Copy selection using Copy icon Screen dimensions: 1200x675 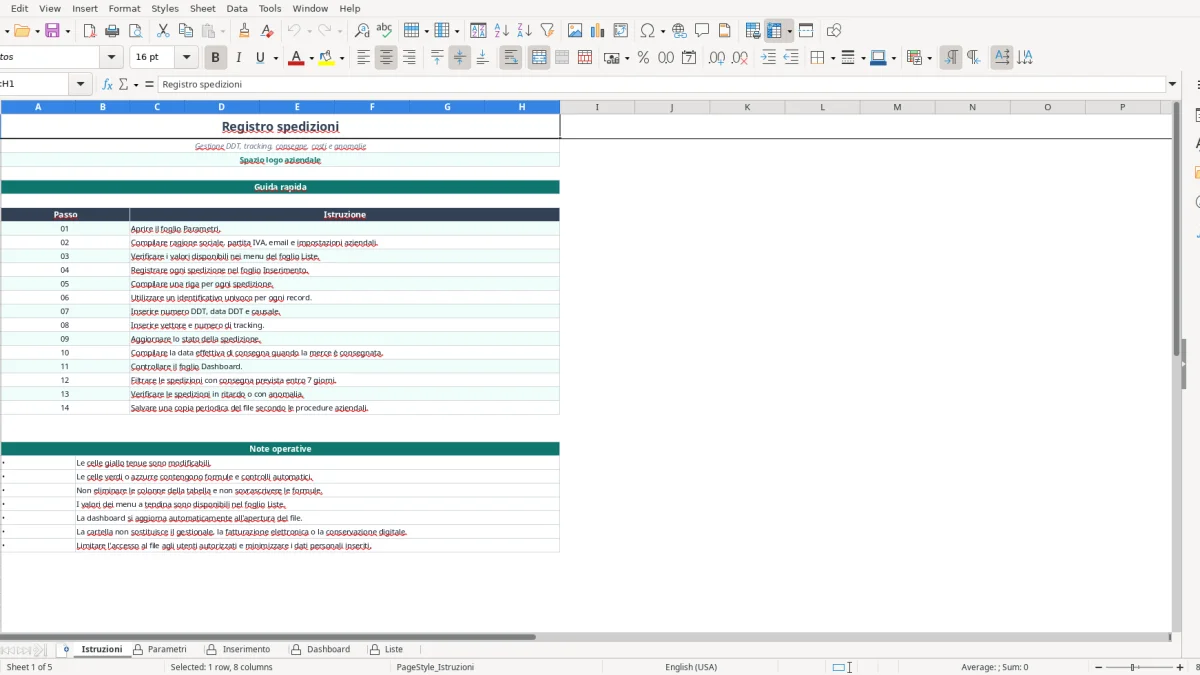click(185, 31)
